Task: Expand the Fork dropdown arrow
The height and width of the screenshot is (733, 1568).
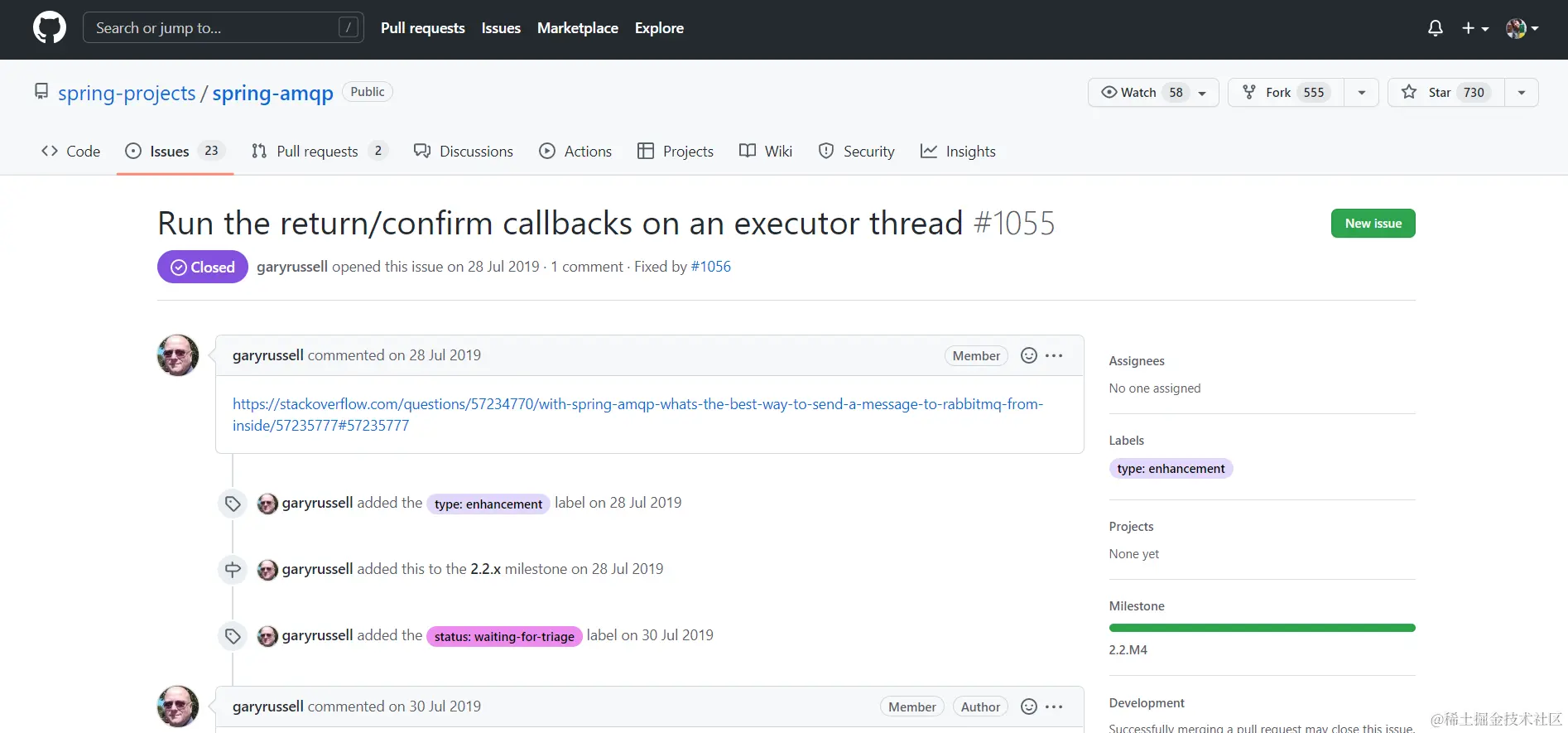Action: pos(1362,93)
